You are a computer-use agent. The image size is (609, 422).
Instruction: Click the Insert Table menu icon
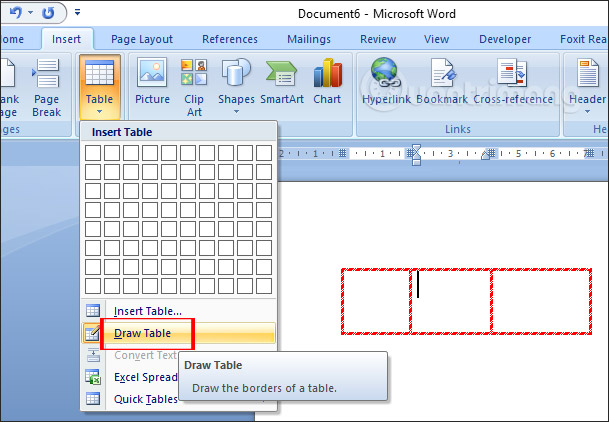coord(93,311)
